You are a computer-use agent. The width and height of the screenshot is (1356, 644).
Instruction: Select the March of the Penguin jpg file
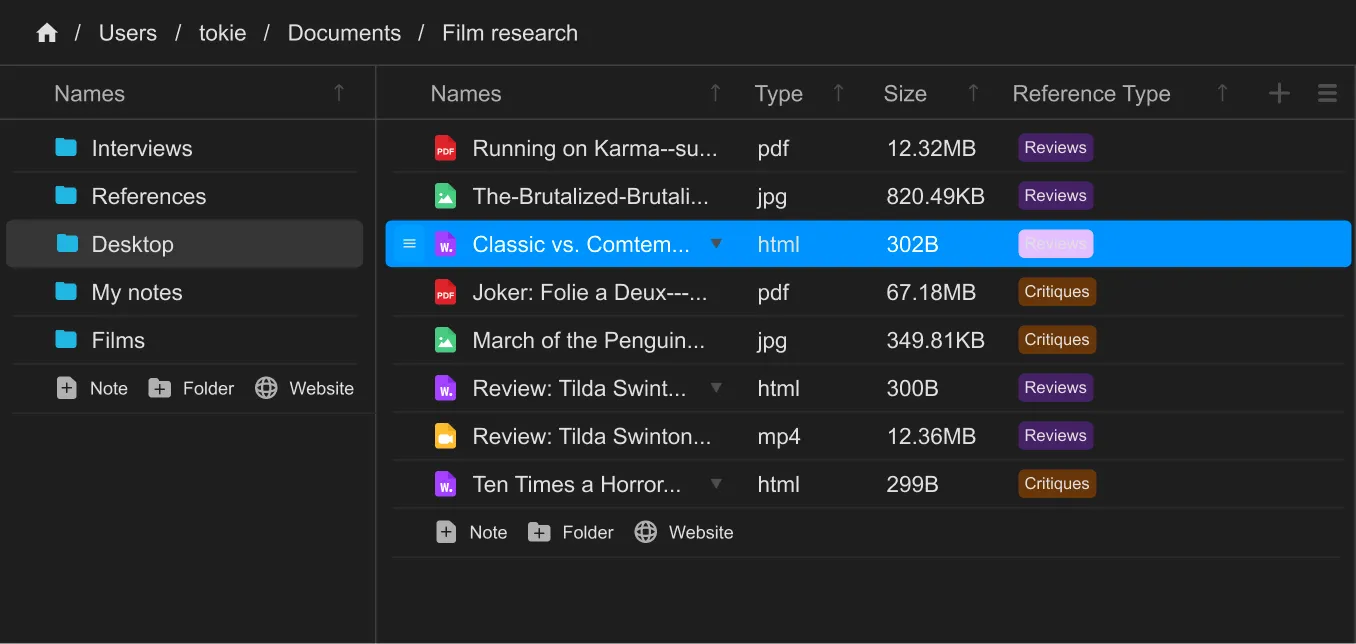coord(588,341)
